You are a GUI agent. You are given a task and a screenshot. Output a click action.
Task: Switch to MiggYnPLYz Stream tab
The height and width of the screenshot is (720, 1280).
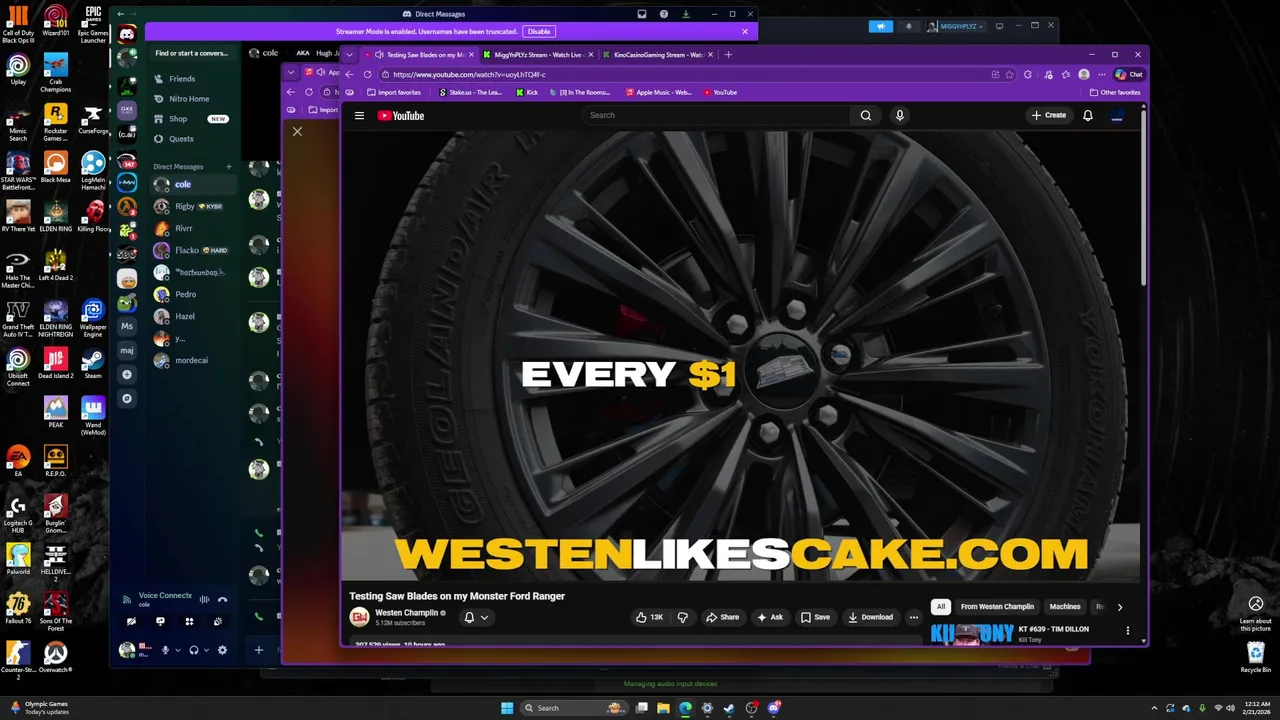[538, 55]
